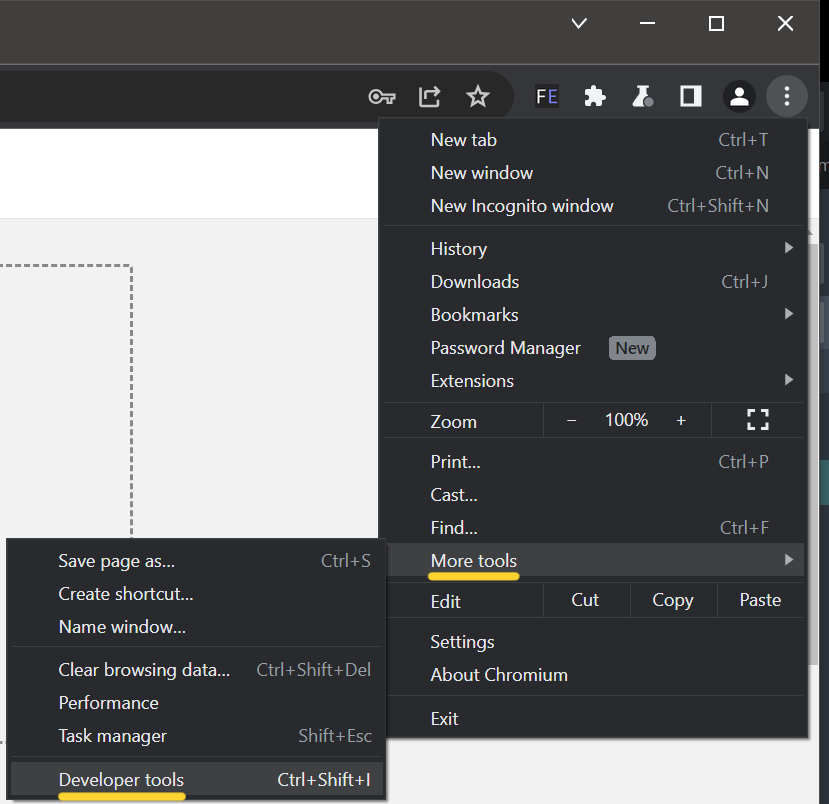Open a New Incognito window
The height and width of the screenshot is (804, 829).
(522, 205)
